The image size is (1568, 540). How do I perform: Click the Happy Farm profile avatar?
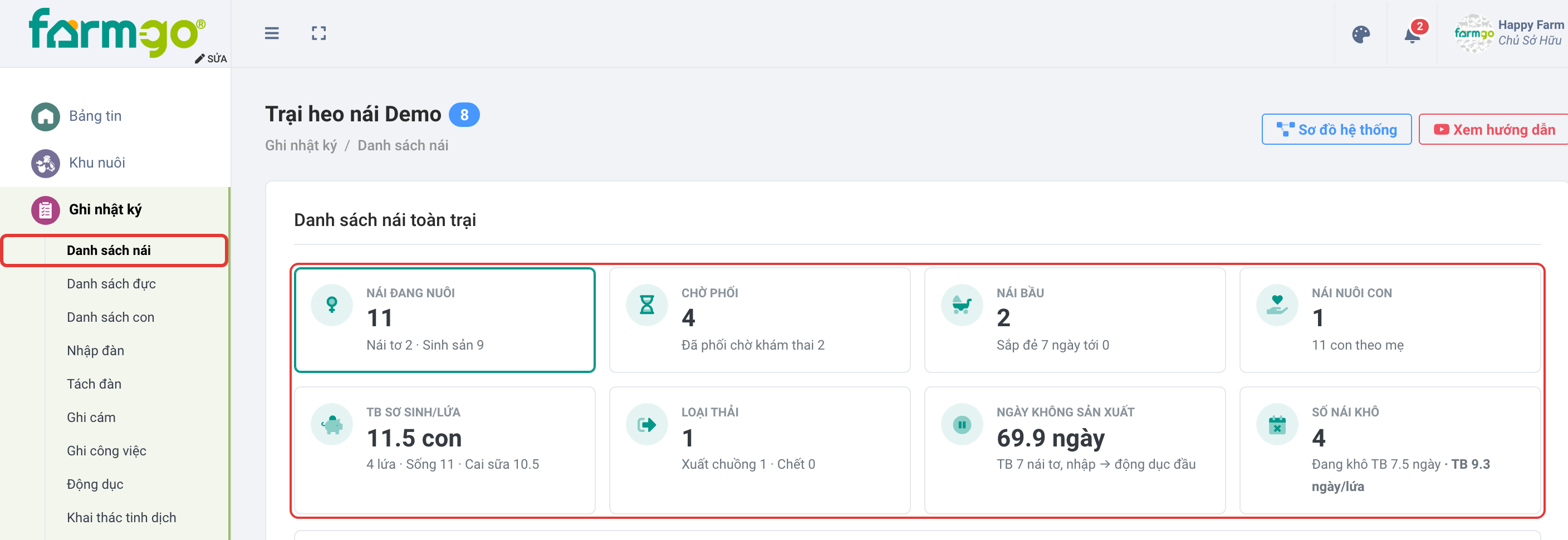1474,33
